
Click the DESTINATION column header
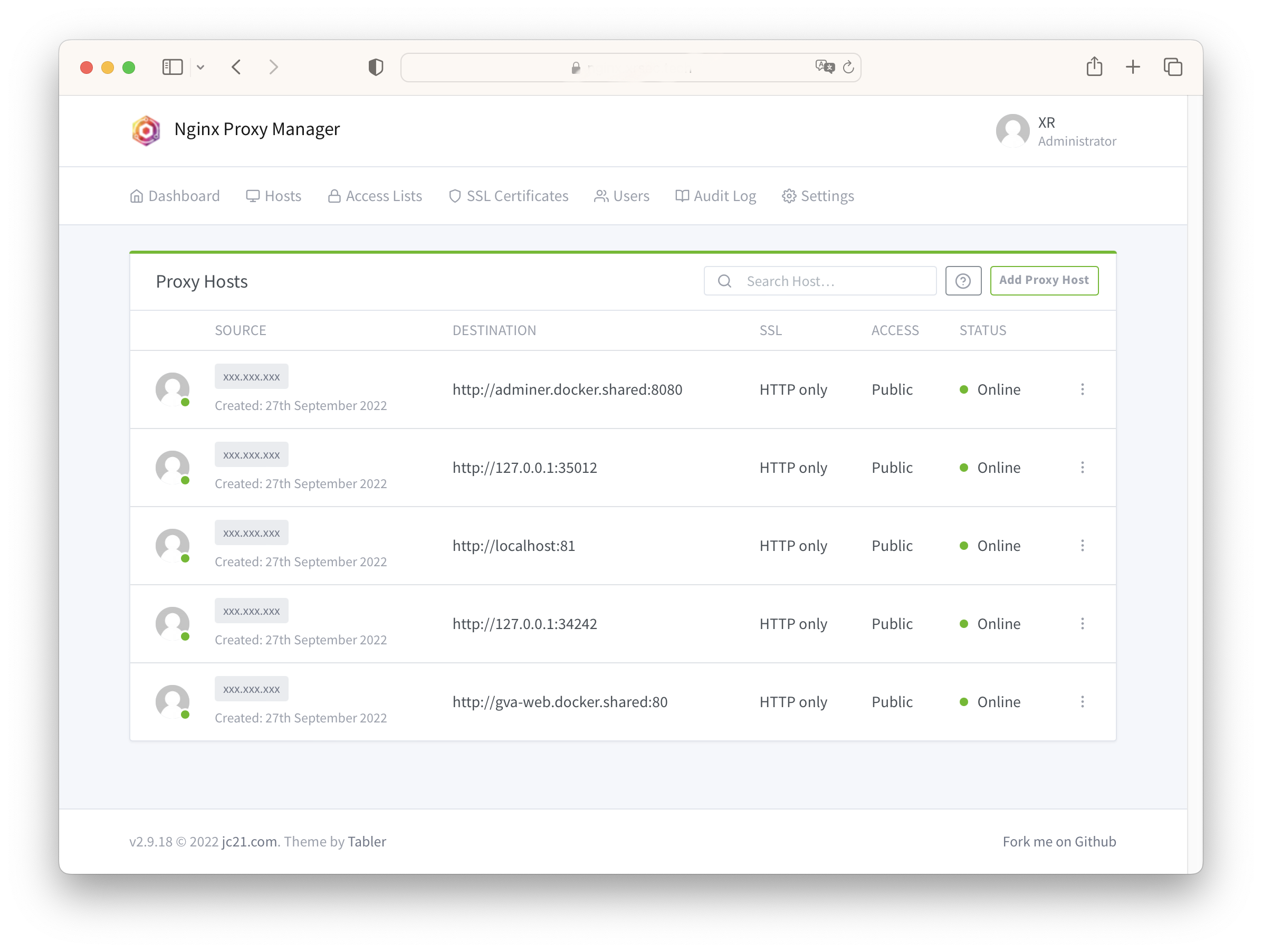[x=494, y=330]
